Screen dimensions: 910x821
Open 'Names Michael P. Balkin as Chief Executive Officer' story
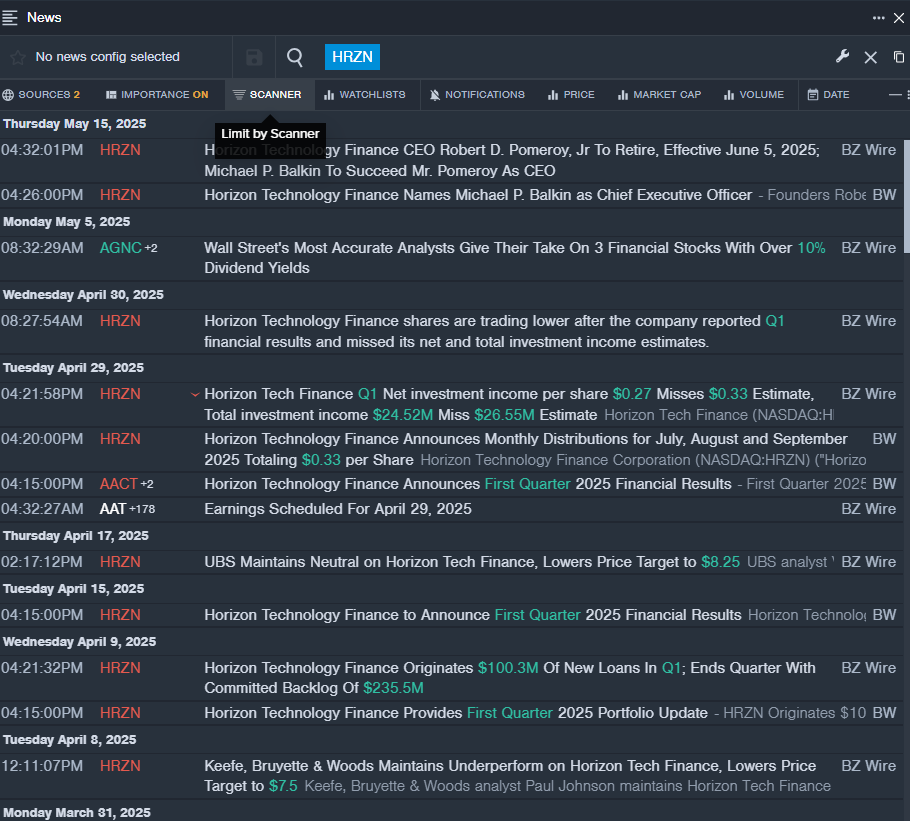pyautogui.click(x=478, y=195)
